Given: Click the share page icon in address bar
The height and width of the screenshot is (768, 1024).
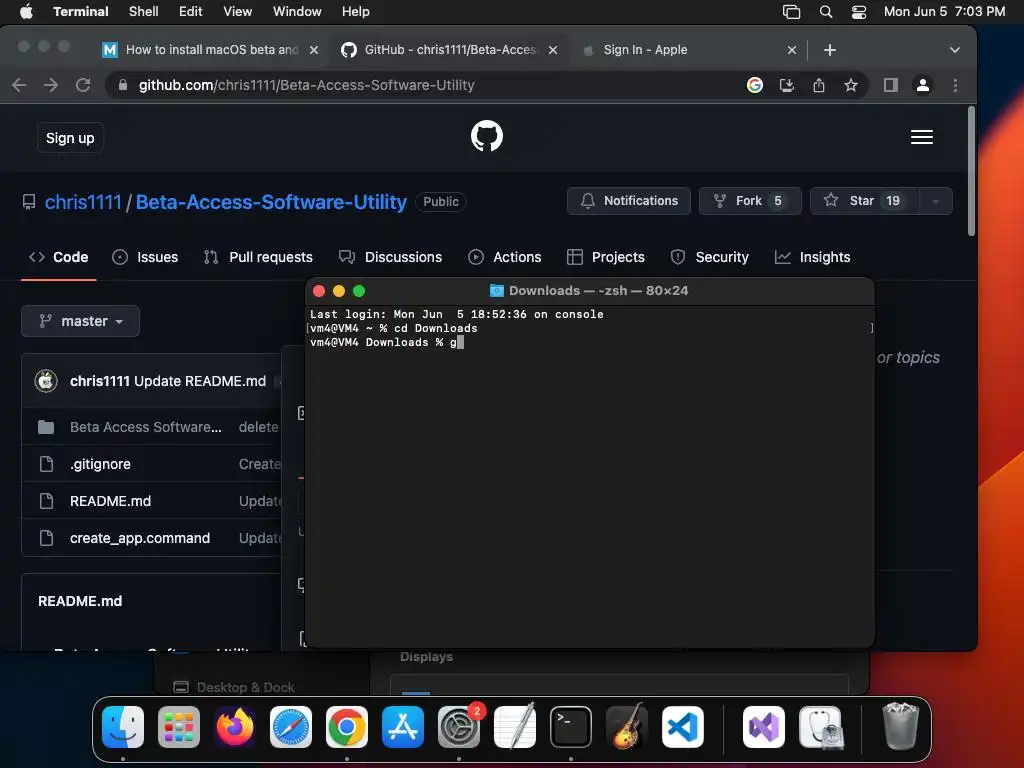Looking at the screenshot, I should [819, 85].
